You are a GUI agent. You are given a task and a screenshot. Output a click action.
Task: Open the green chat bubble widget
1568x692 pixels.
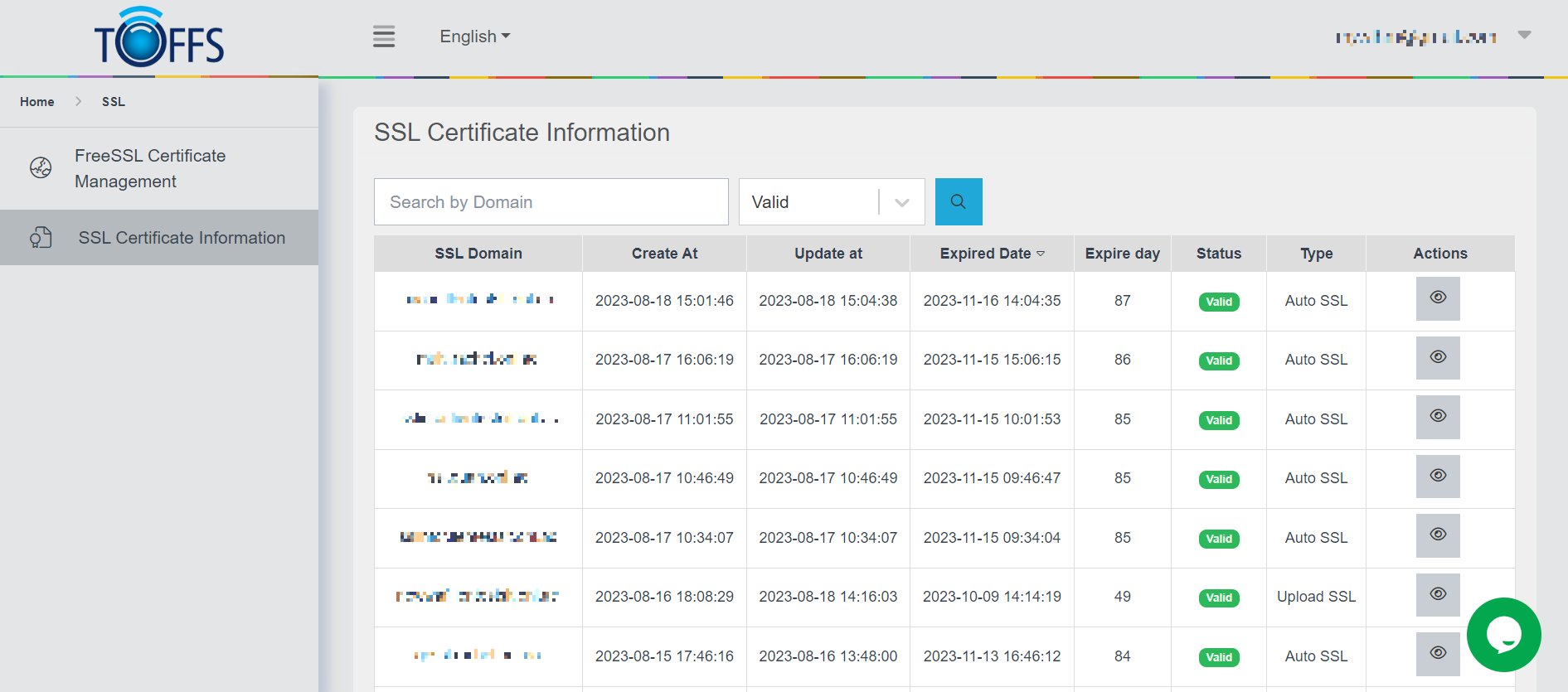click(x=1502, y=635)
